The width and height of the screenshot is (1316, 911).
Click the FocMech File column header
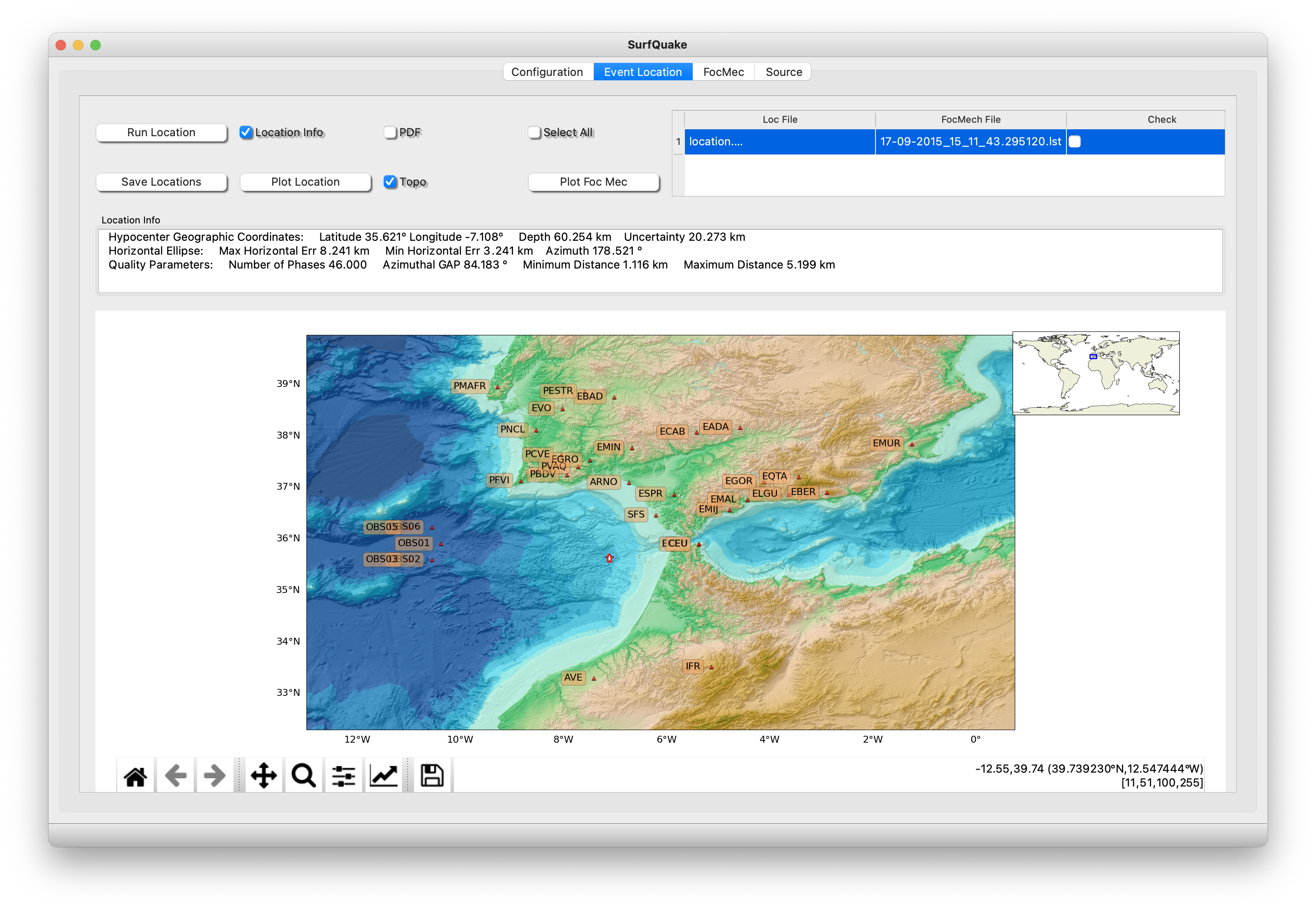[971, 119]
